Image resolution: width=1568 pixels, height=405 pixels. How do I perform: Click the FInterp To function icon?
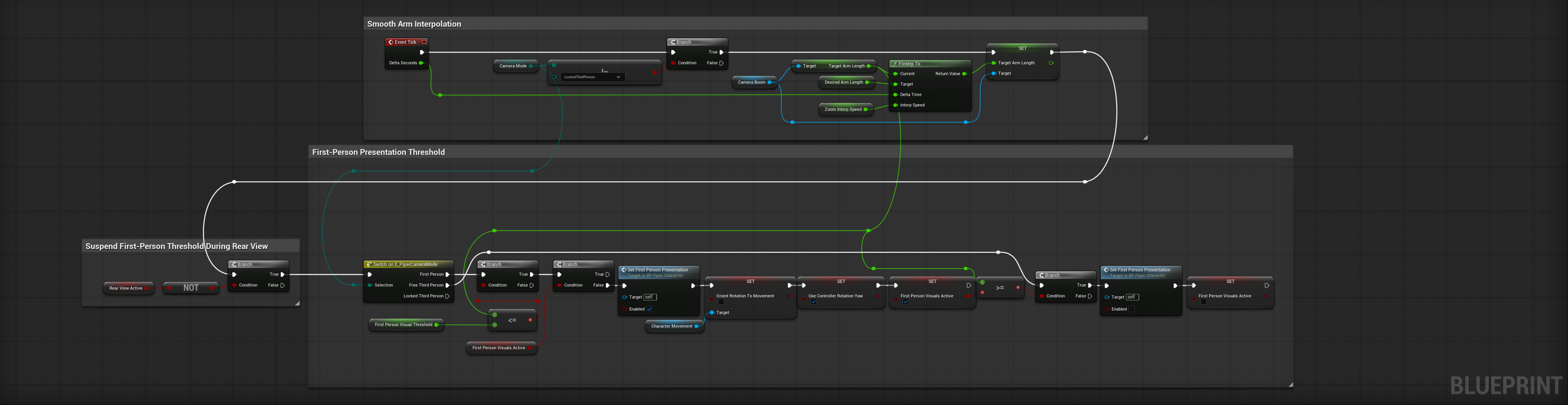895,64
